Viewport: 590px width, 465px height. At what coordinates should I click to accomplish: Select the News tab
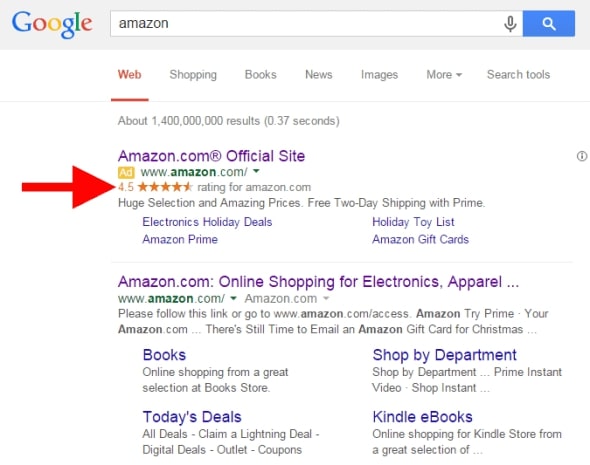click(319, 74)
